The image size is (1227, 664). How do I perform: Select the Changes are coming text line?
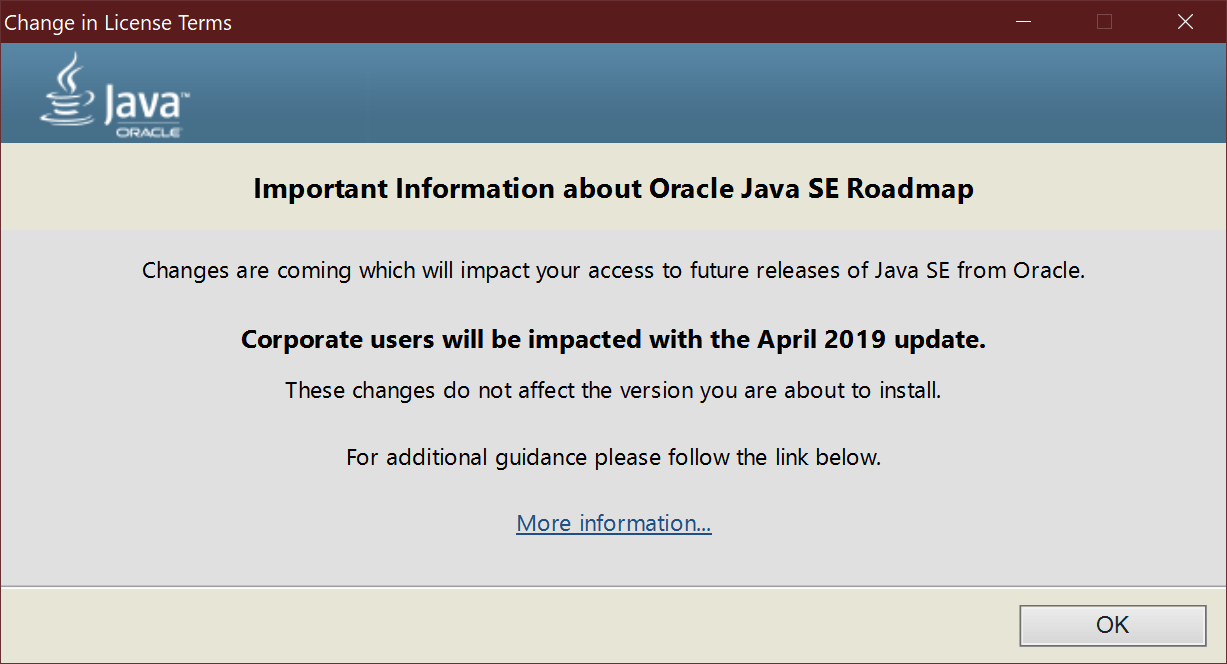tap(613, 270)
